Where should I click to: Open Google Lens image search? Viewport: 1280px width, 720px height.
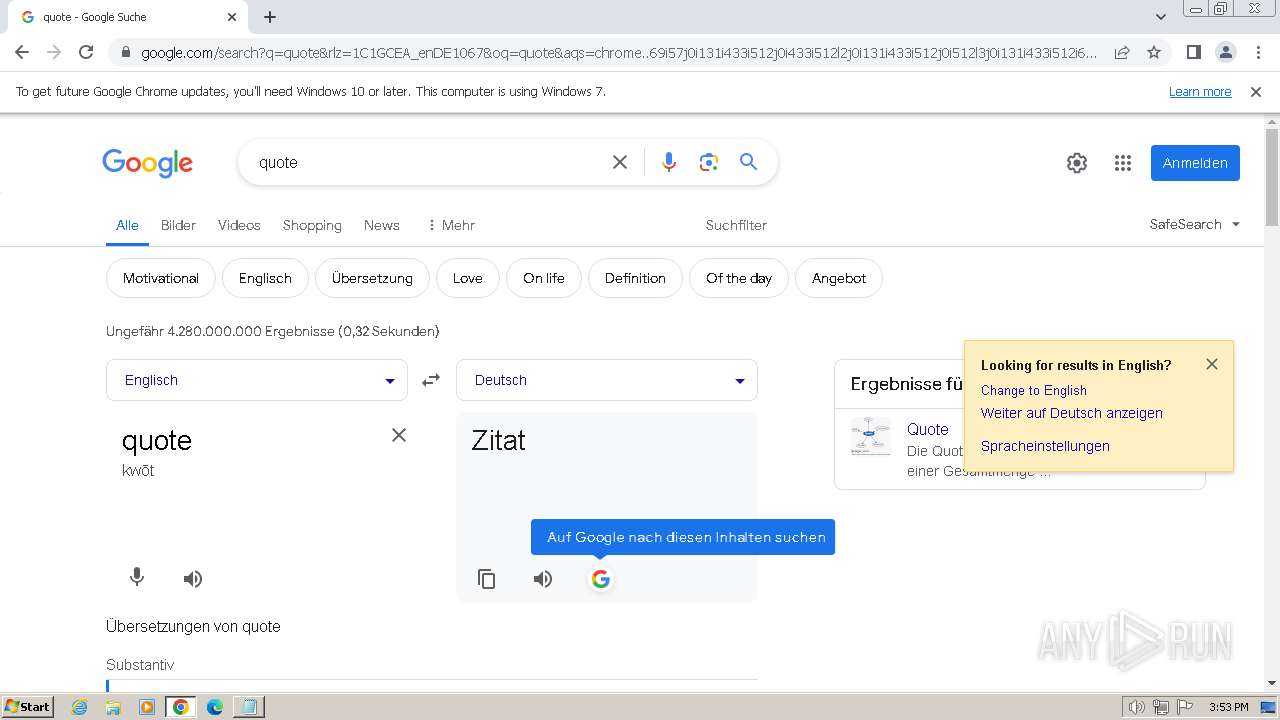click(x=709, y=162)
